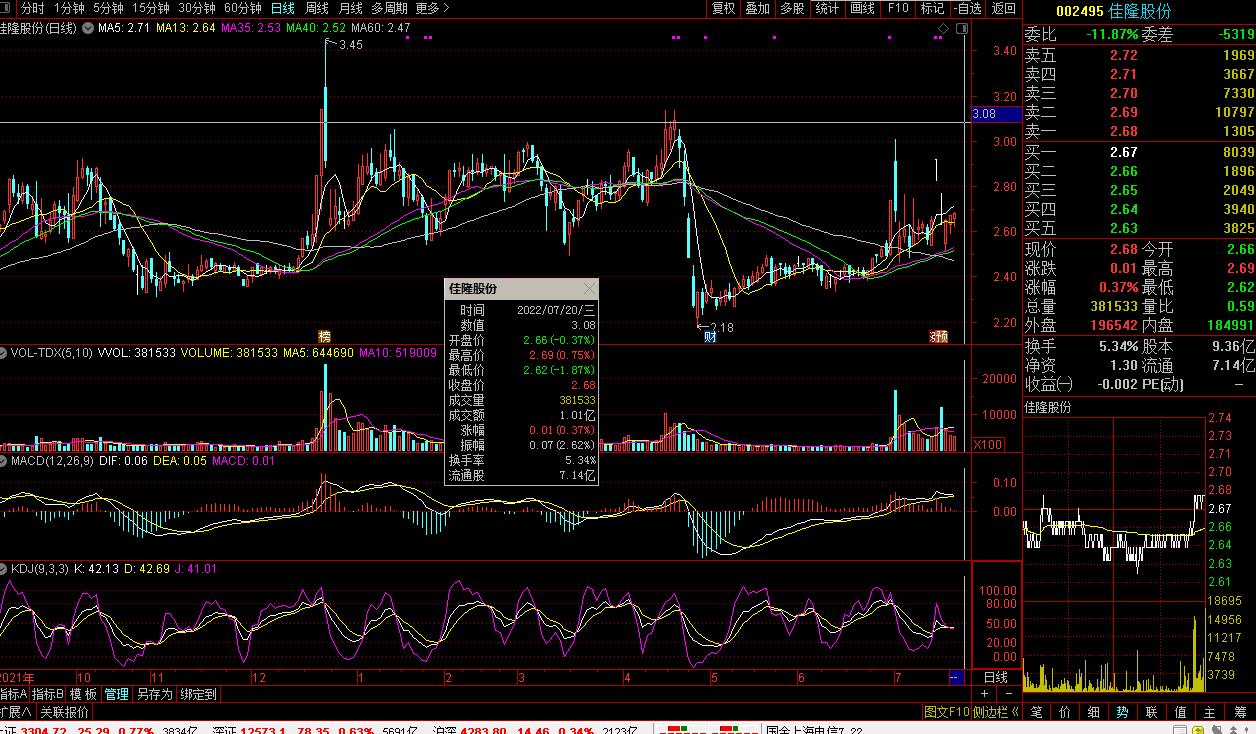Screen dimensions: 1256x734
Task: Click the 卖五 price 2.72
Action: click(x=1124, y=56)
